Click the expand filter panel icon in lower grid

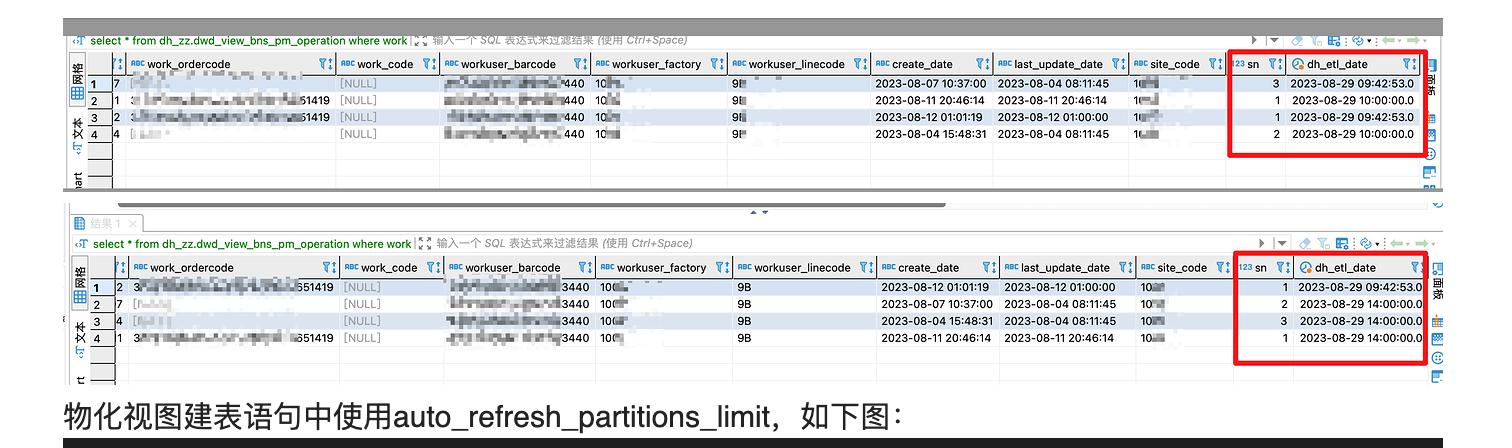click(424, 243)
